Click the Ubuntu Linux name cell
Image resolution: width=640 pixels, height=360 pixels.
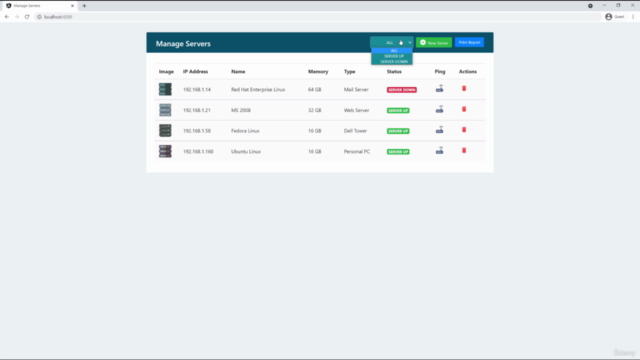click(x=246, y=151)
